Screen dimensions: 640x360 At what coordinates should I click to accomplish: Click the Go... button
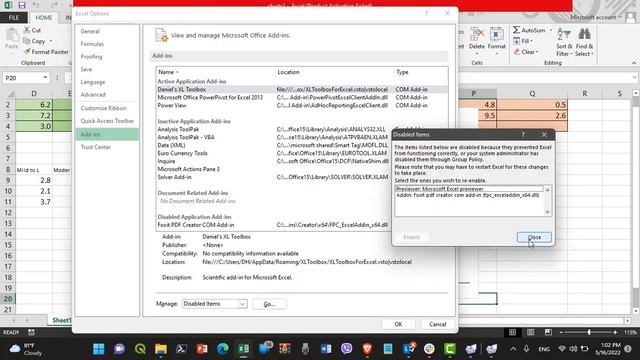(x=269, y=304)
